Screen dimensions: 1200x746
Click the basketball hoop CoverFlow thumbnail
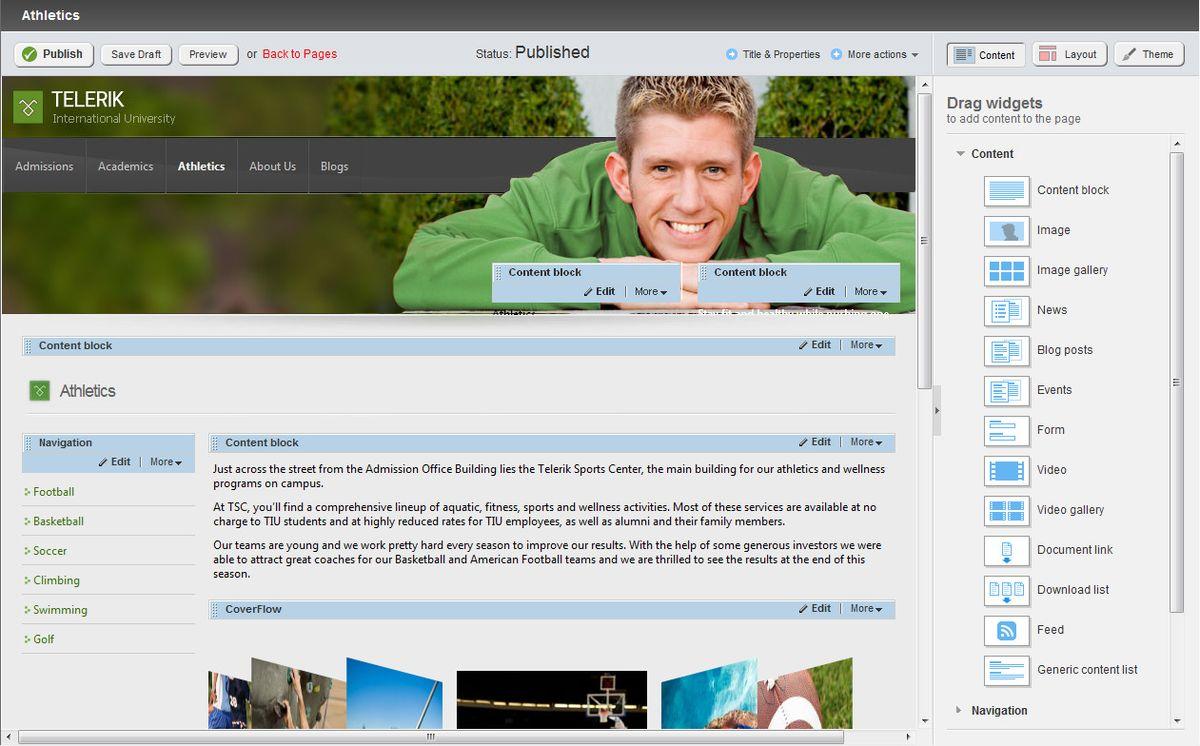[552, 699]
